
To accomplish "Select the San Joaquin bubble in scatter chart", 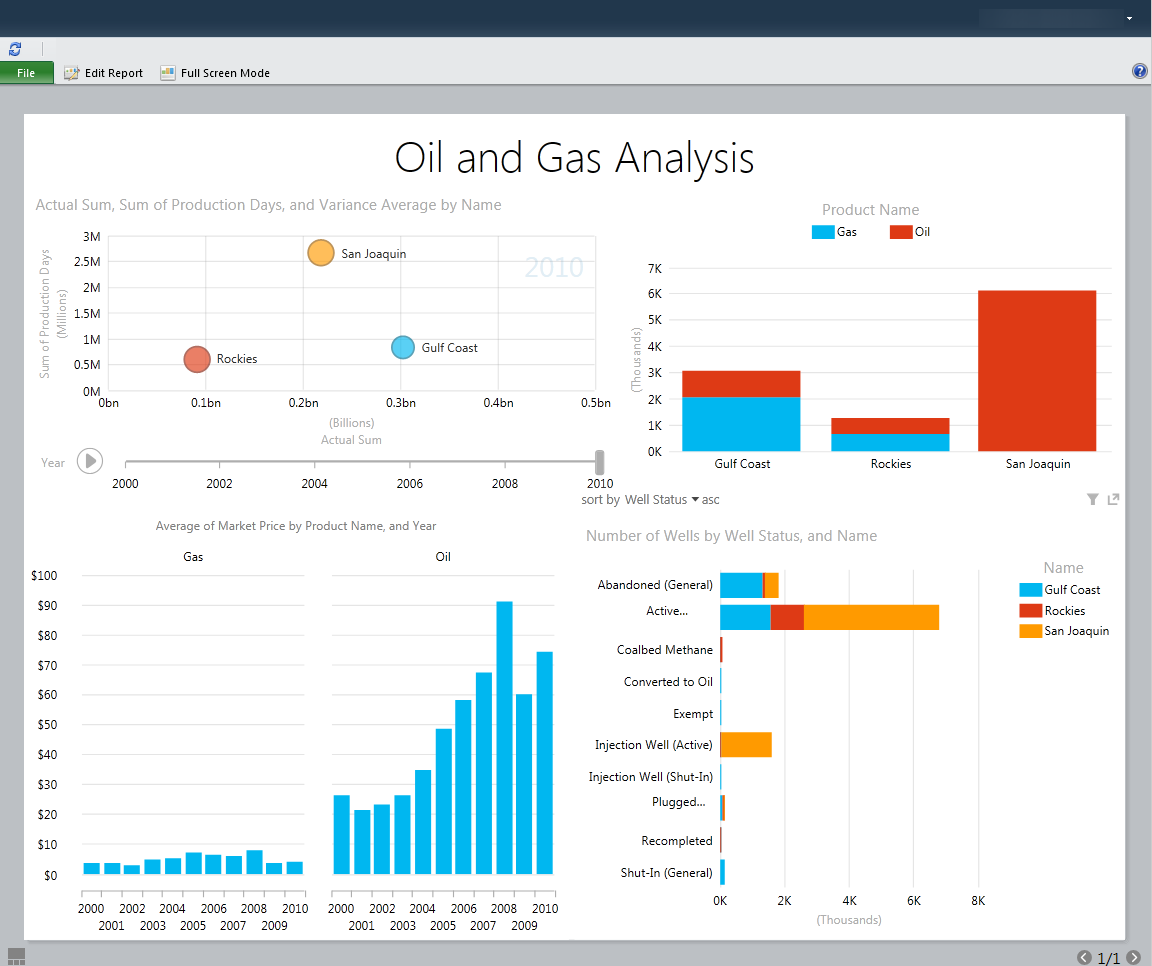I will [x=320, y=253].
